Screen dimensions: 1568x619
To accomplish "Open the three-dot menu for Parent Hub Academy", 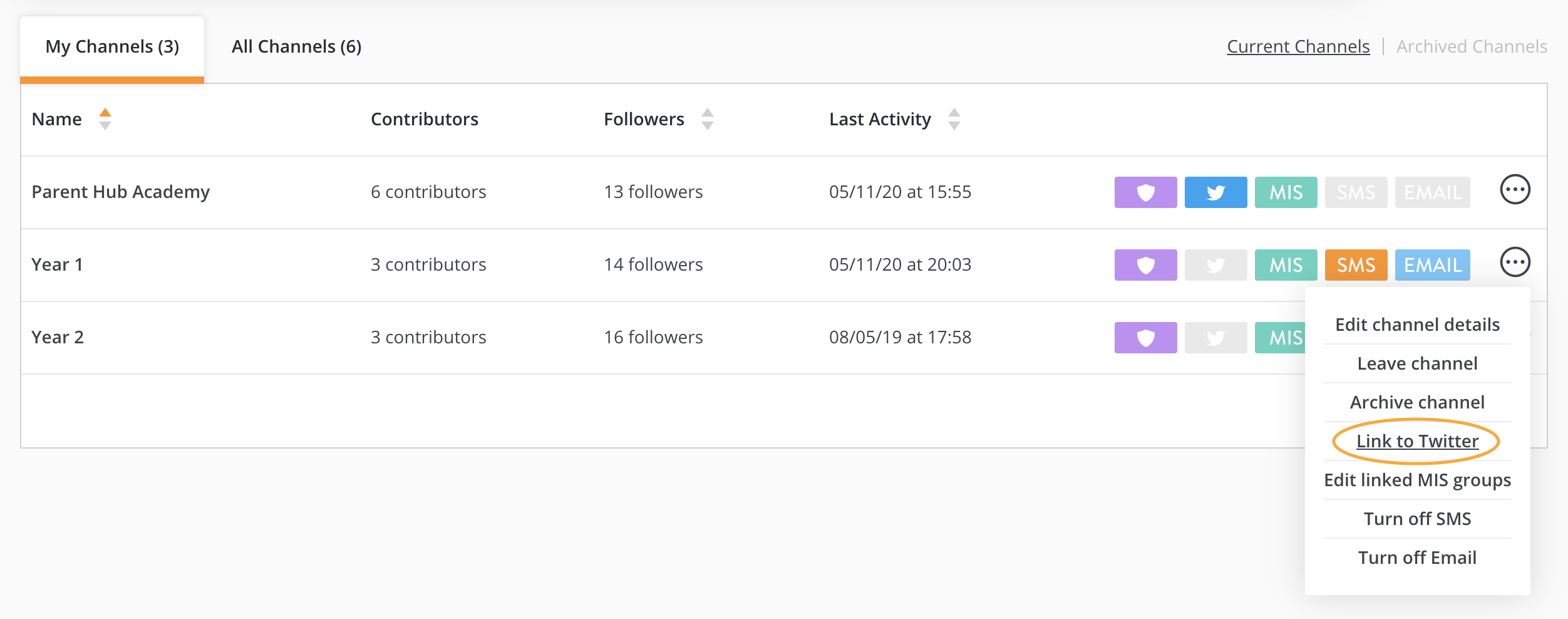I will point(1515,189).
